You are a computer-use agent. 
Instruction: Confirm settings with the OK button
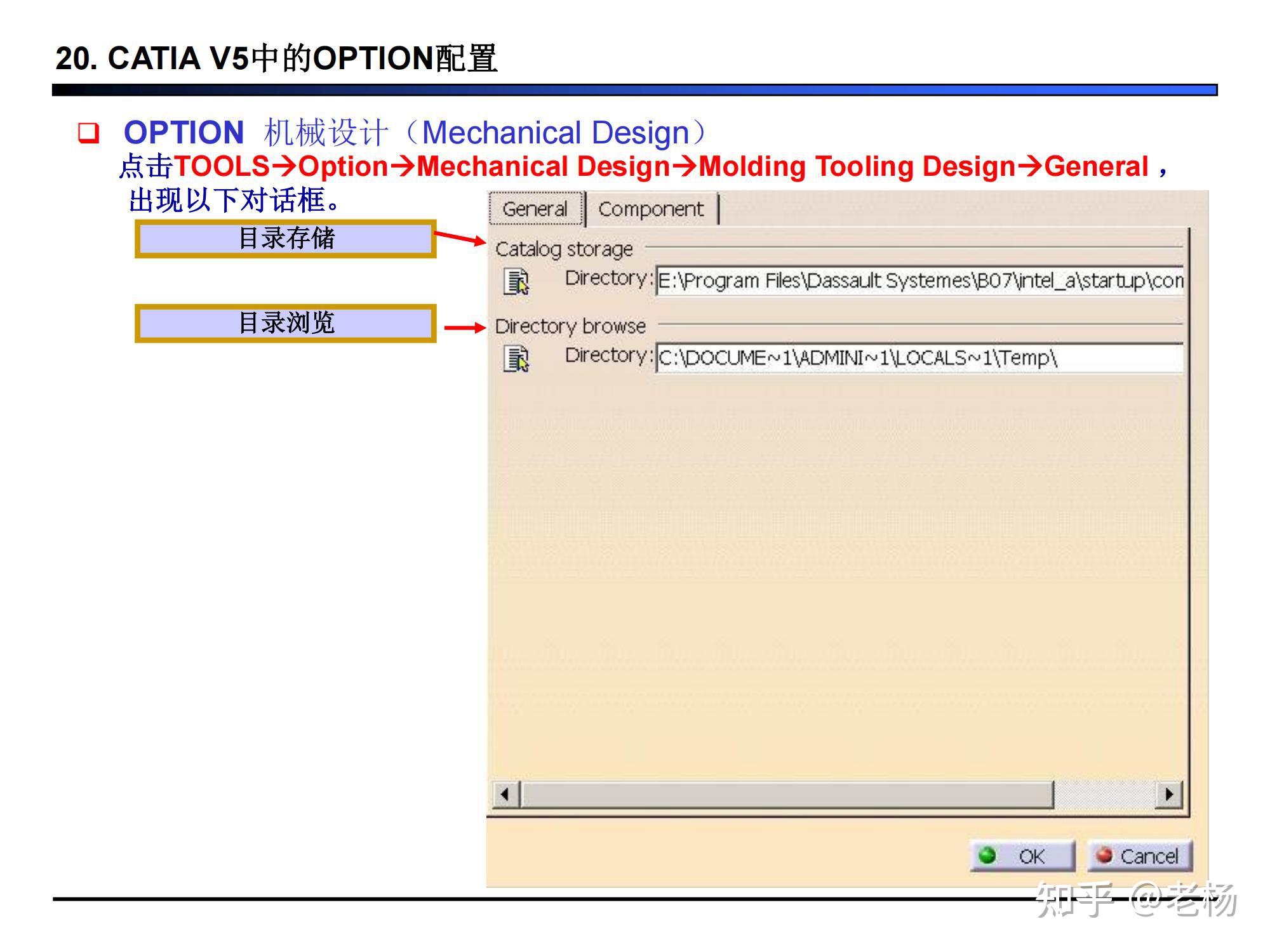pos(1022,856)
